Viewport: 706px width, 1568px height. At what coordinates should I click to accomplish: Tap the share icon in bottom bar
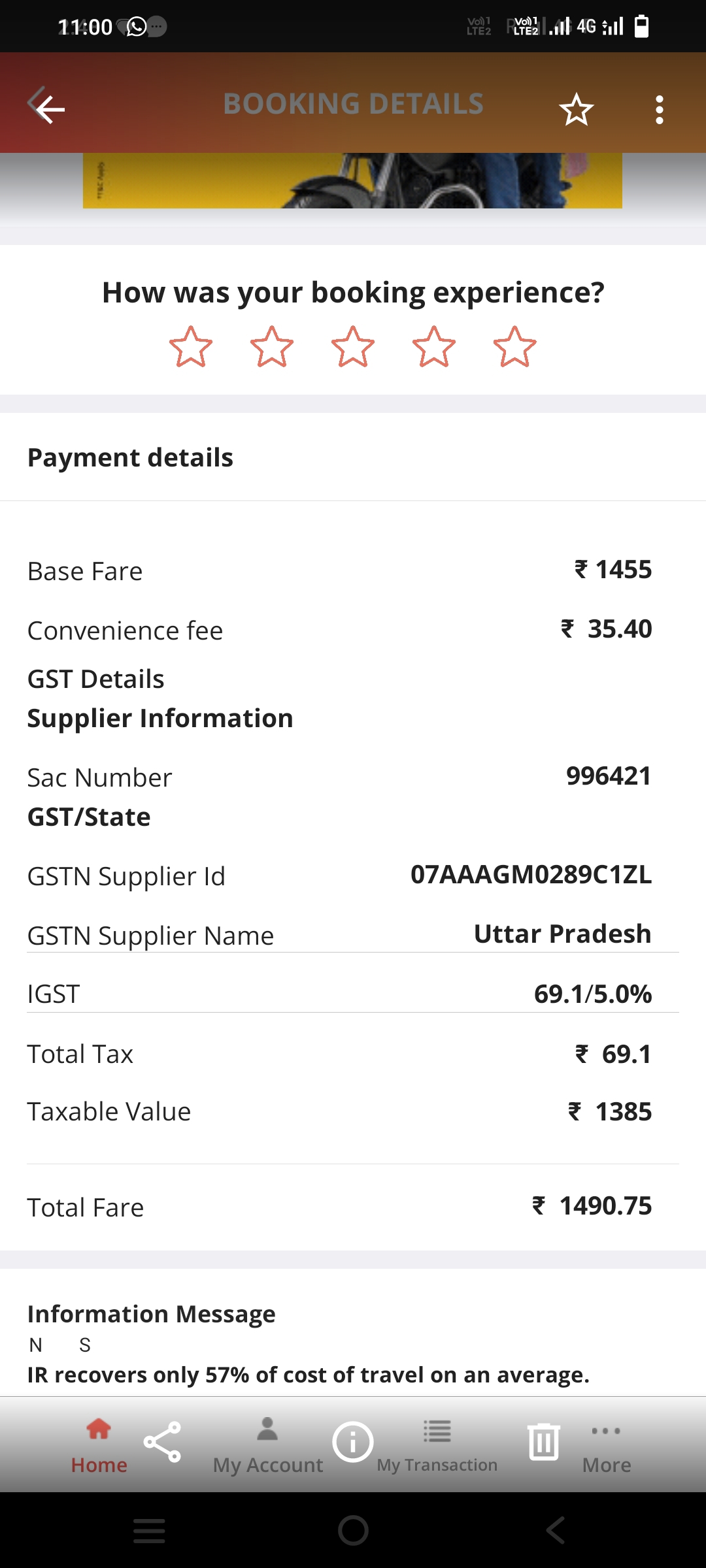click(x=162, y=1441)
